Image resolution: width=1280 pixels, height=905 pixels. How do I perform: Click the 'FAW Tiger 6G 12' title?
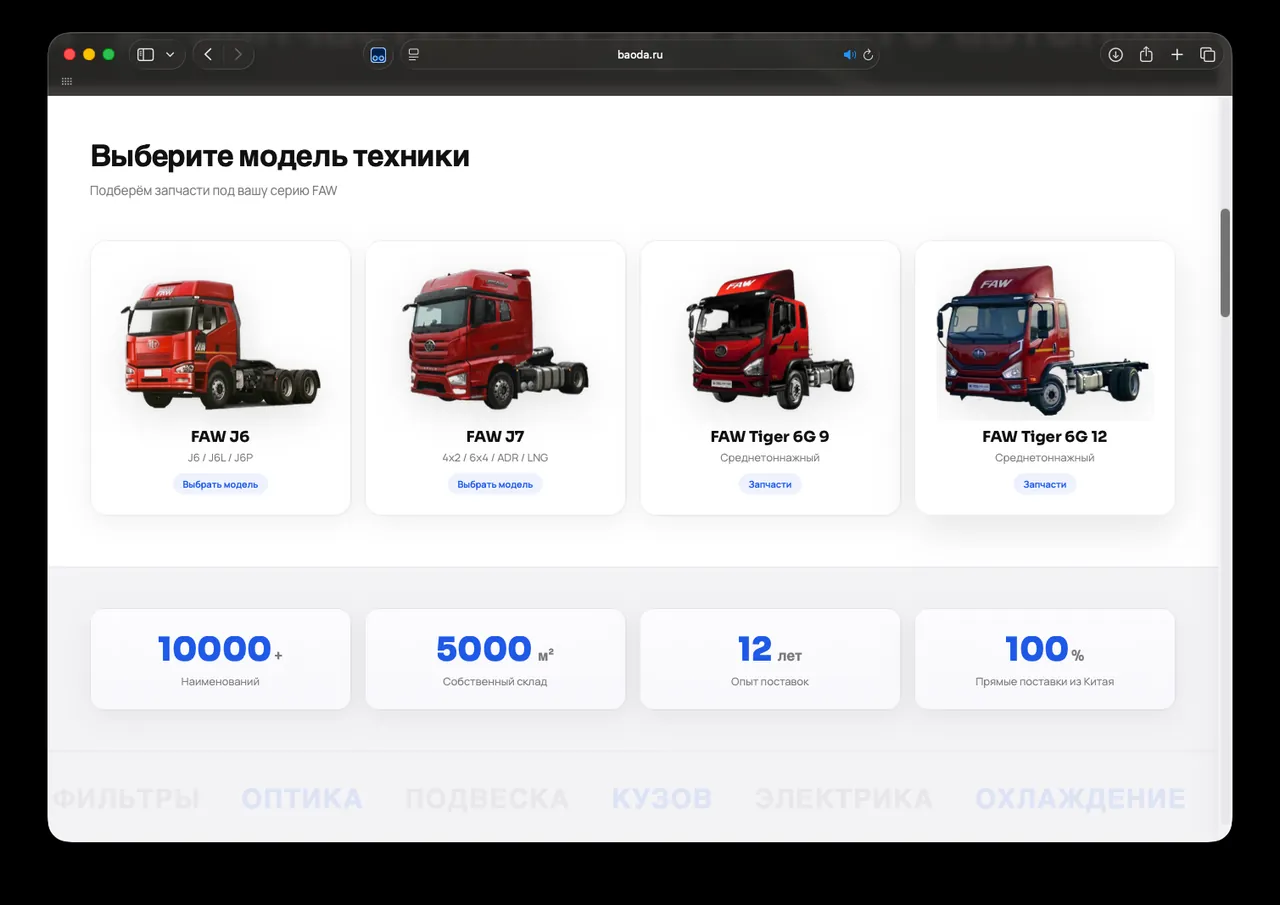(x=1045, y=436)
